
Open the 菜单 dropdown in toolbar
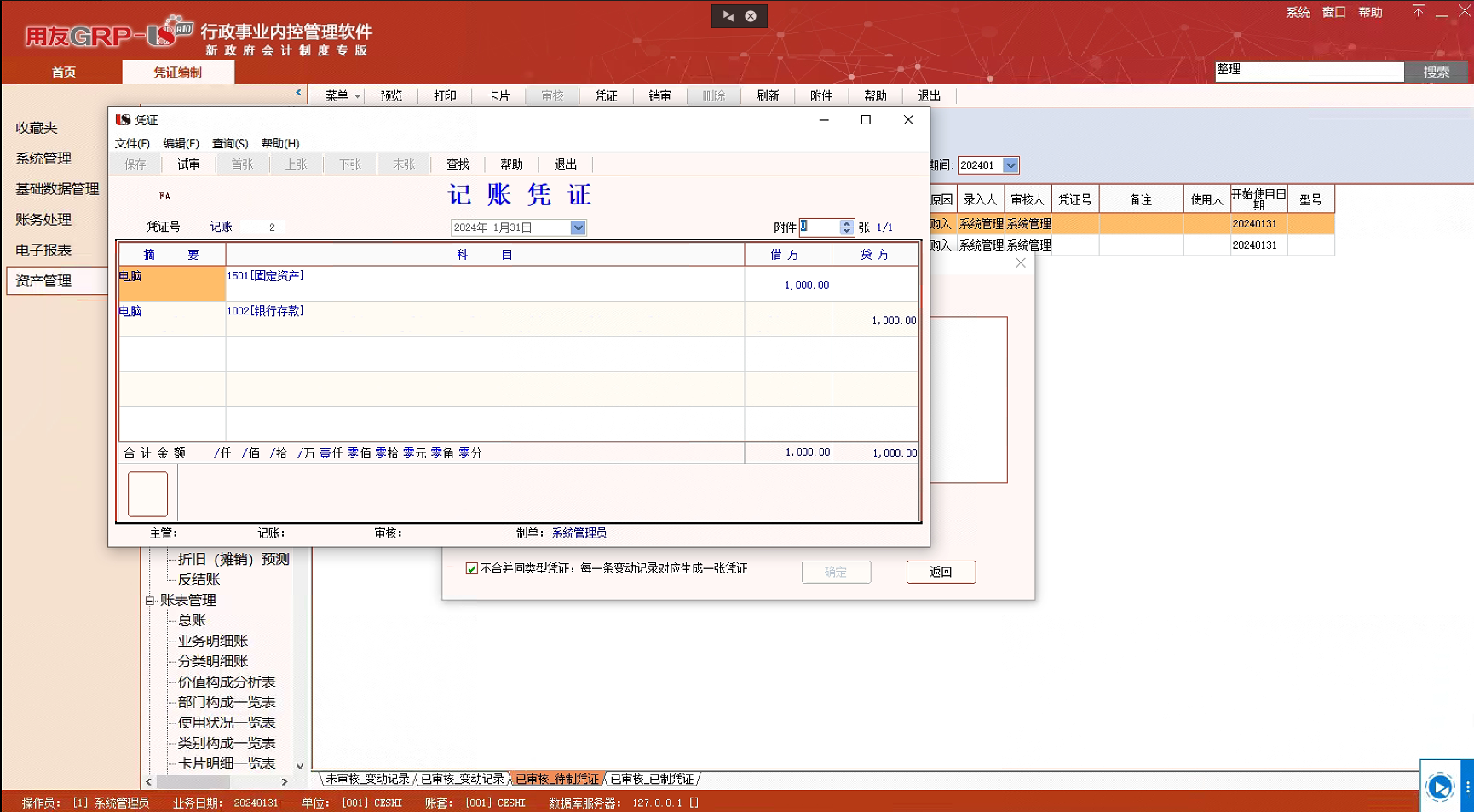point(343,95)
